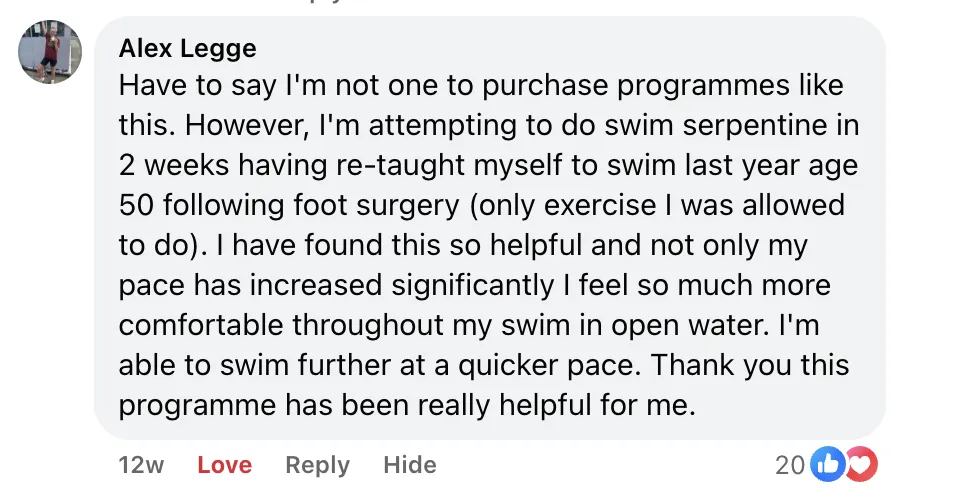This screenshot has height=502, width=976.
Task: Open Alex Legge's profile picture
Action: coord(50,52)
